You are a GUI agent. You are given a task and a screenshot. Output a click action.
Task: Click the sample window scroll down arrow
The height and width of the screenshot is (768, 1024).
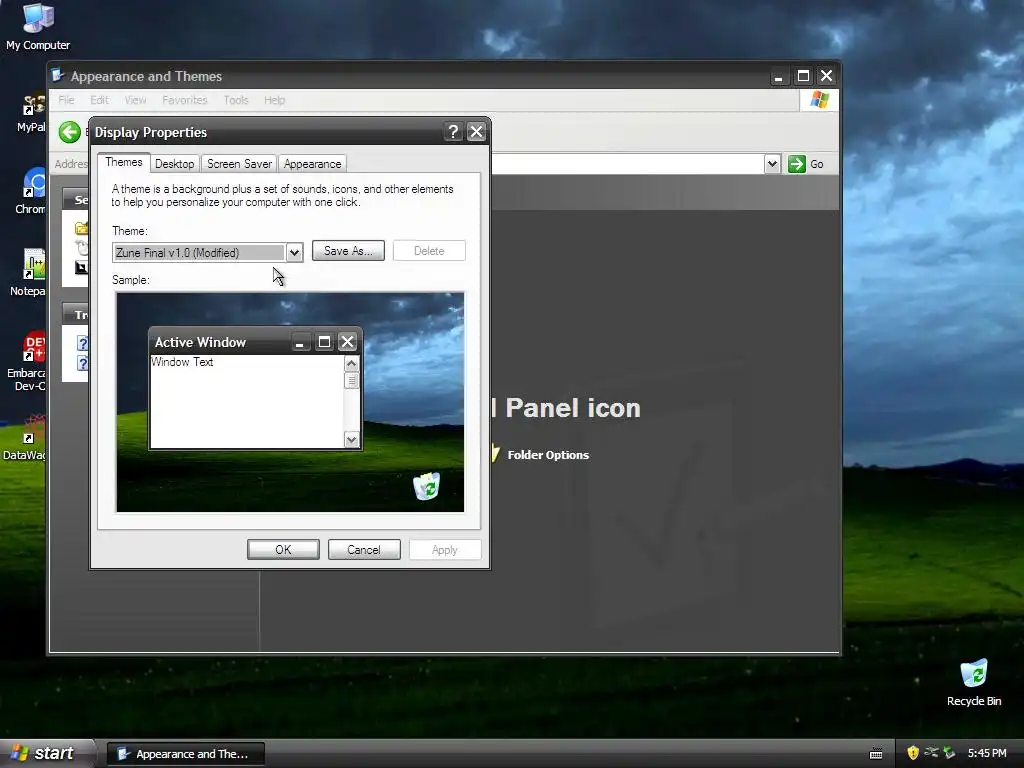[351, 440]
